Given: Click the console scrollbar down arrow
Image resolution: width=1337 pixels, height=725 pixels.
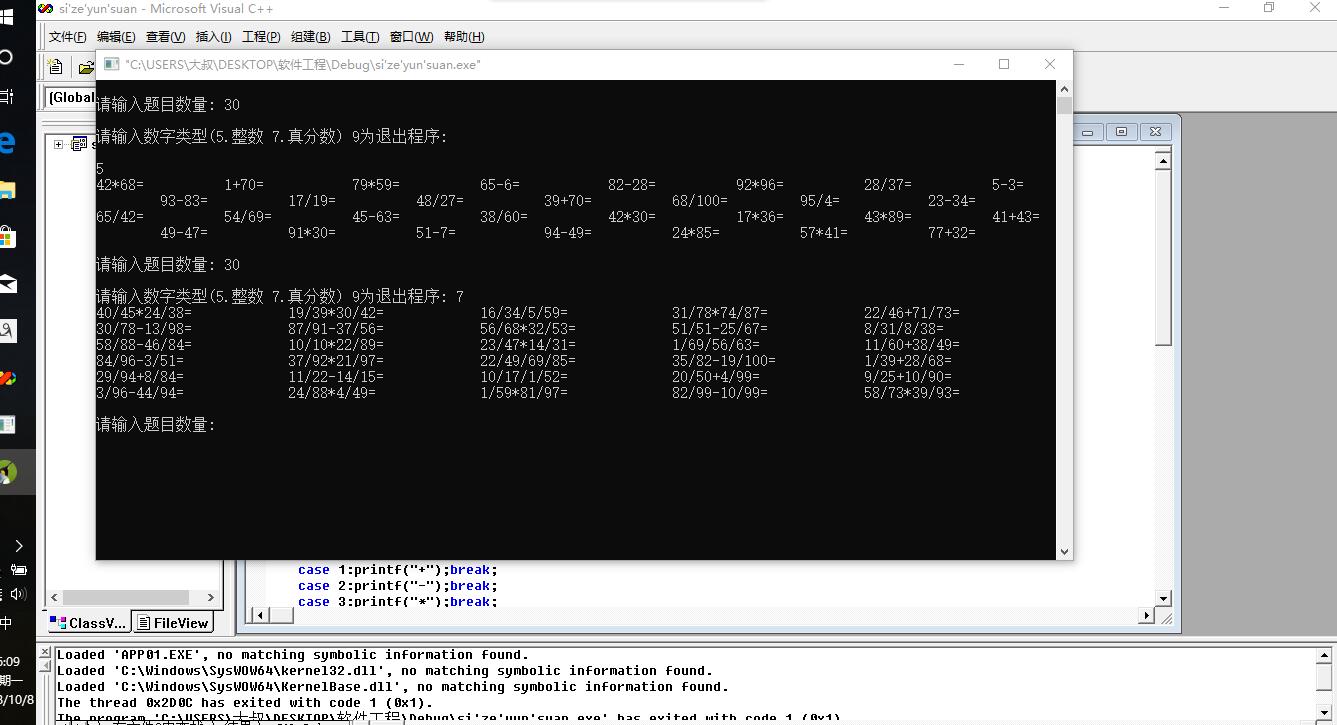Looking at the screenshot, I should [1064, 551].
